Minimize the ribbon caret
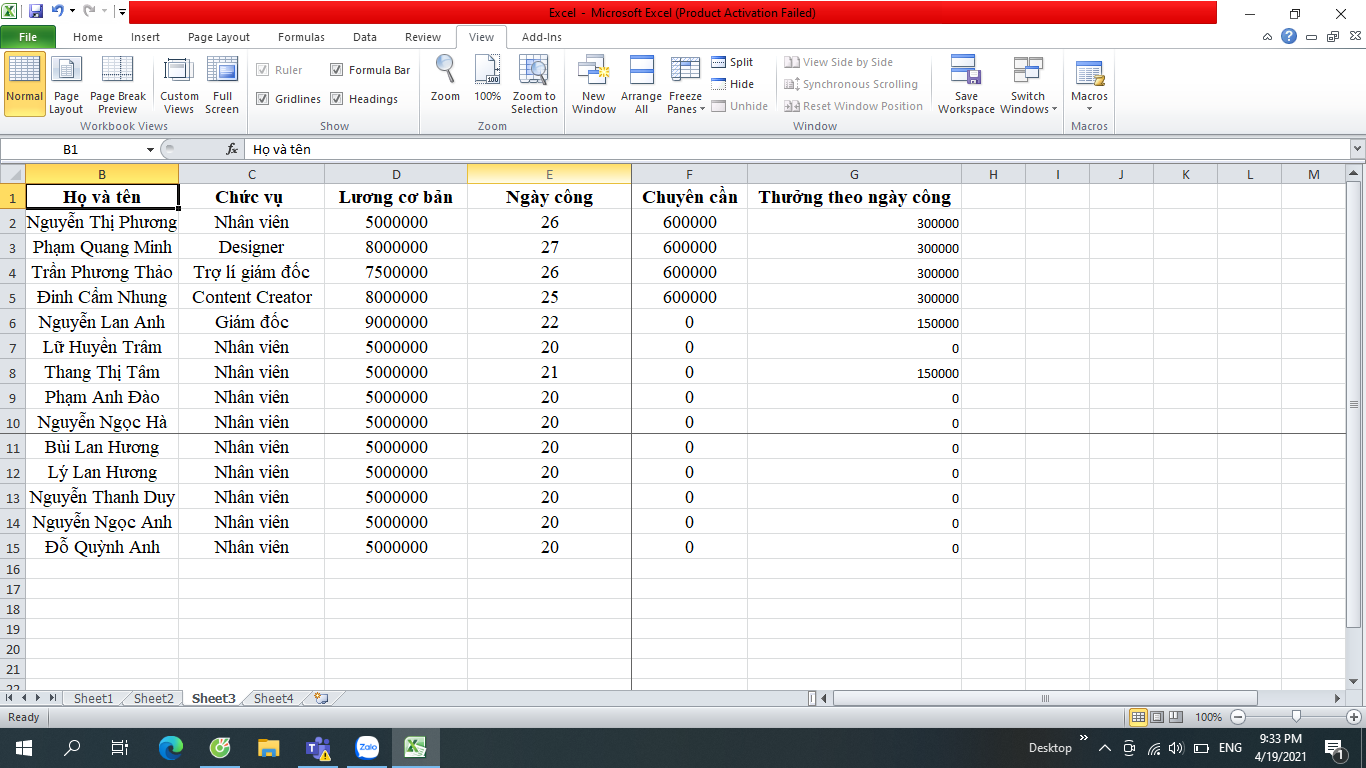Viewport: 1366px width, 768px height. point(1268,36)
